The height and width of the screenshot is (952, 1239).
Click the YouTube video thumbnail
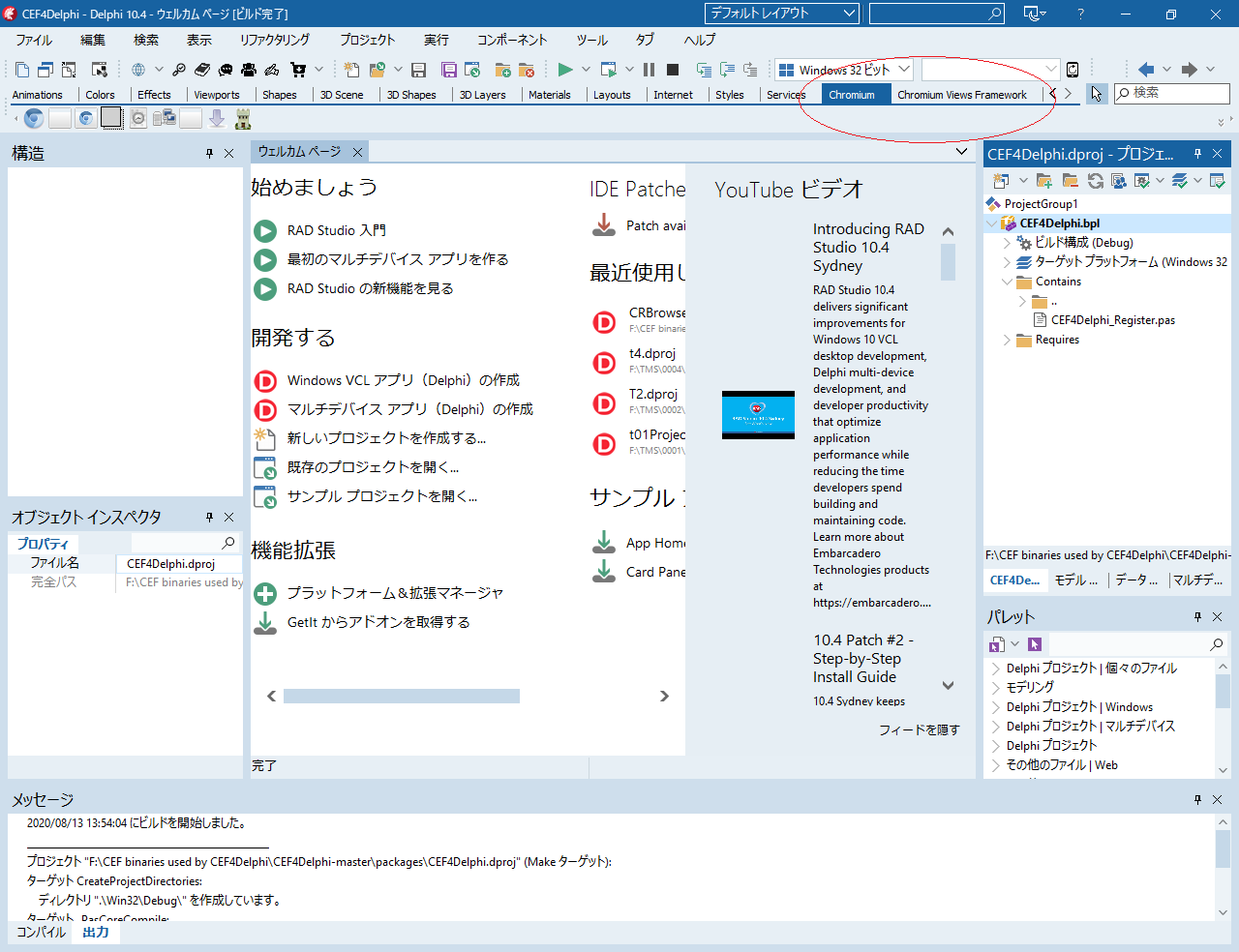[x=758, y=415]
